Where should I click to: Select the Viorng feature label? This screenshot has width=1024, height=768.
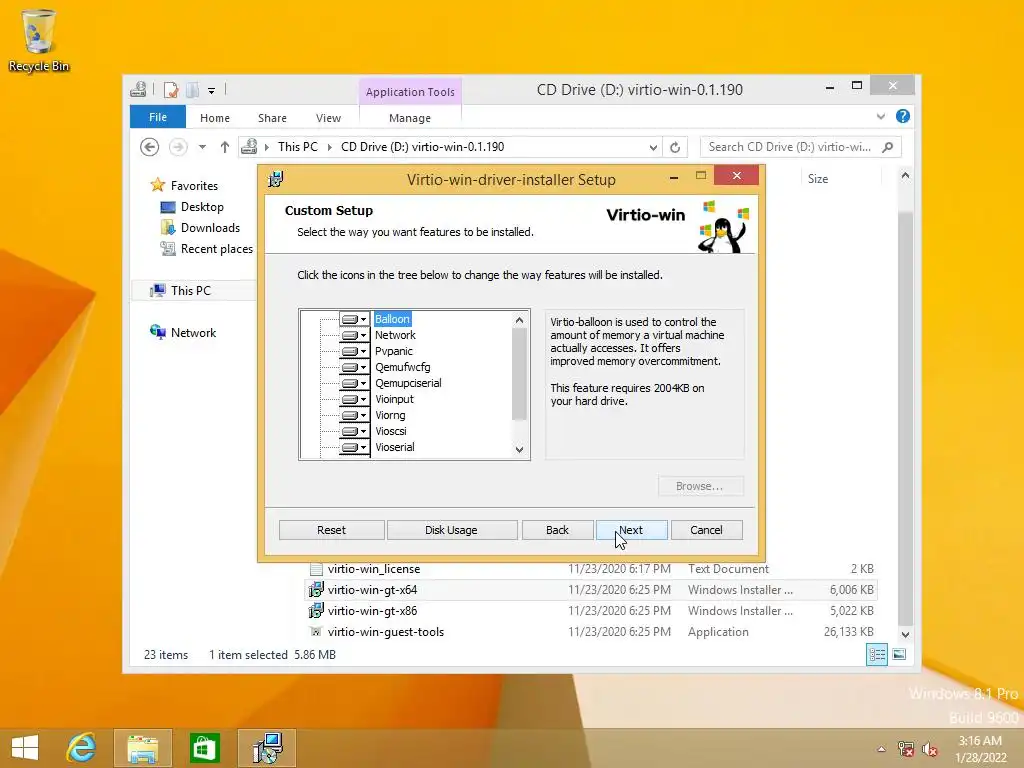tap(390, 415)
